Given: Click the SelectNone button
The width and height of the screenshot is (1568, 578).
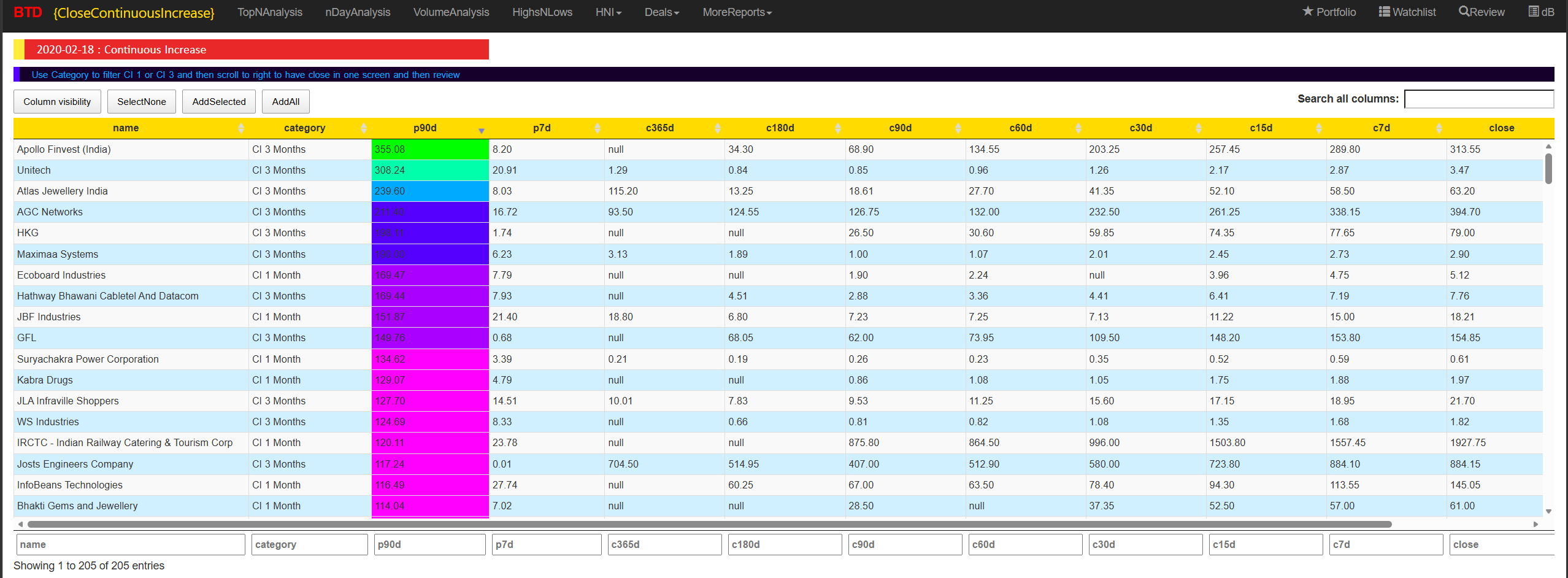Looking at the screenshot, I should pos(142,102).
